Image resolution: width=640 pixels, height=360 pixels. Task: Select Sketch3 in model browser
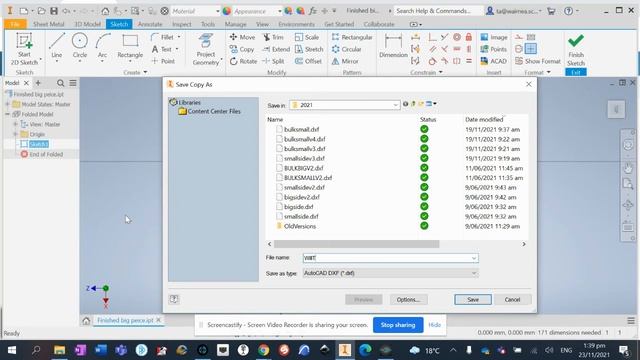tap(39, 144)
